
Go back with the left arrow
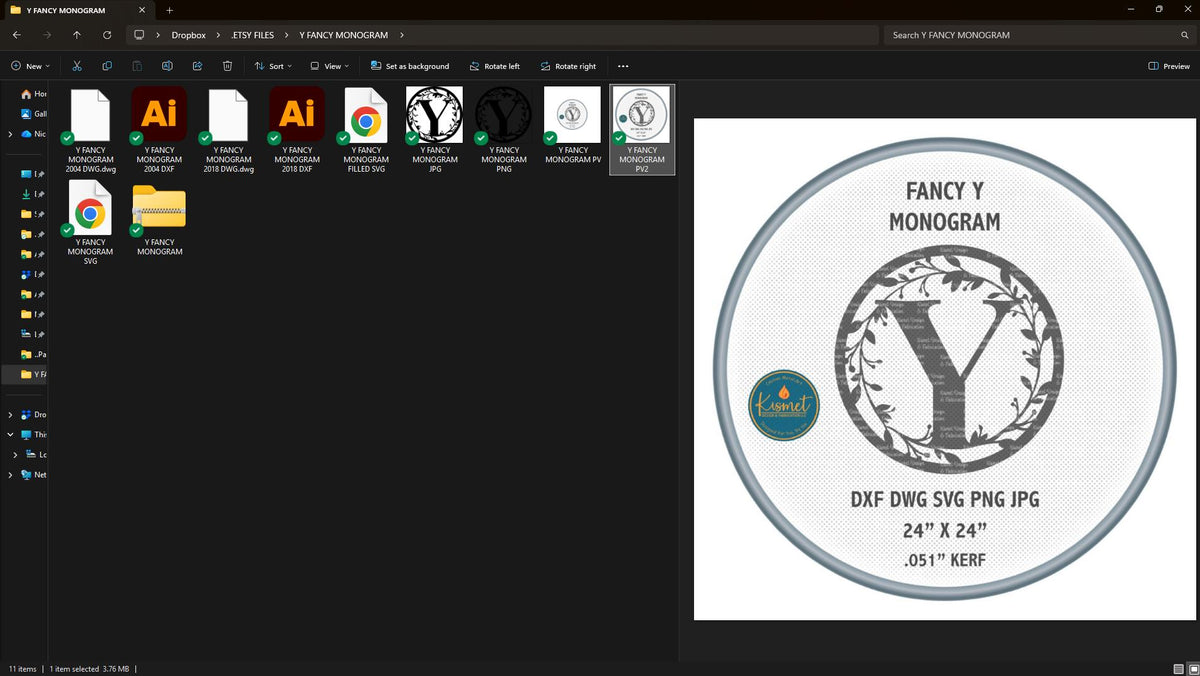pyautogui.click(x=17, y=35)
